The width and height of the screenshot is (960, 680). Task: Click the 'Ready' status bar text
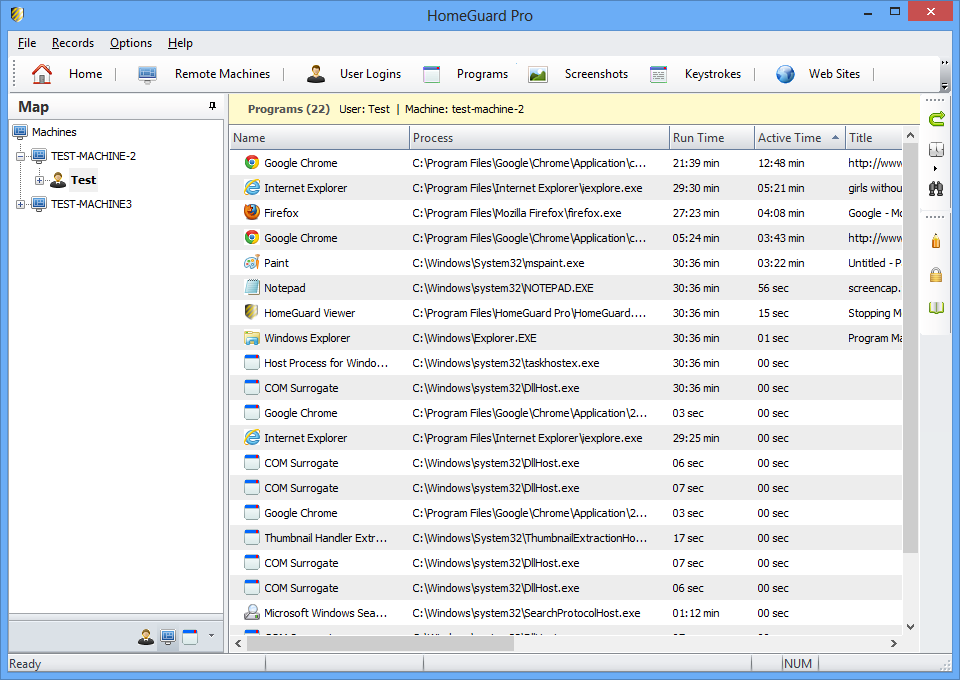pos(24,663)
